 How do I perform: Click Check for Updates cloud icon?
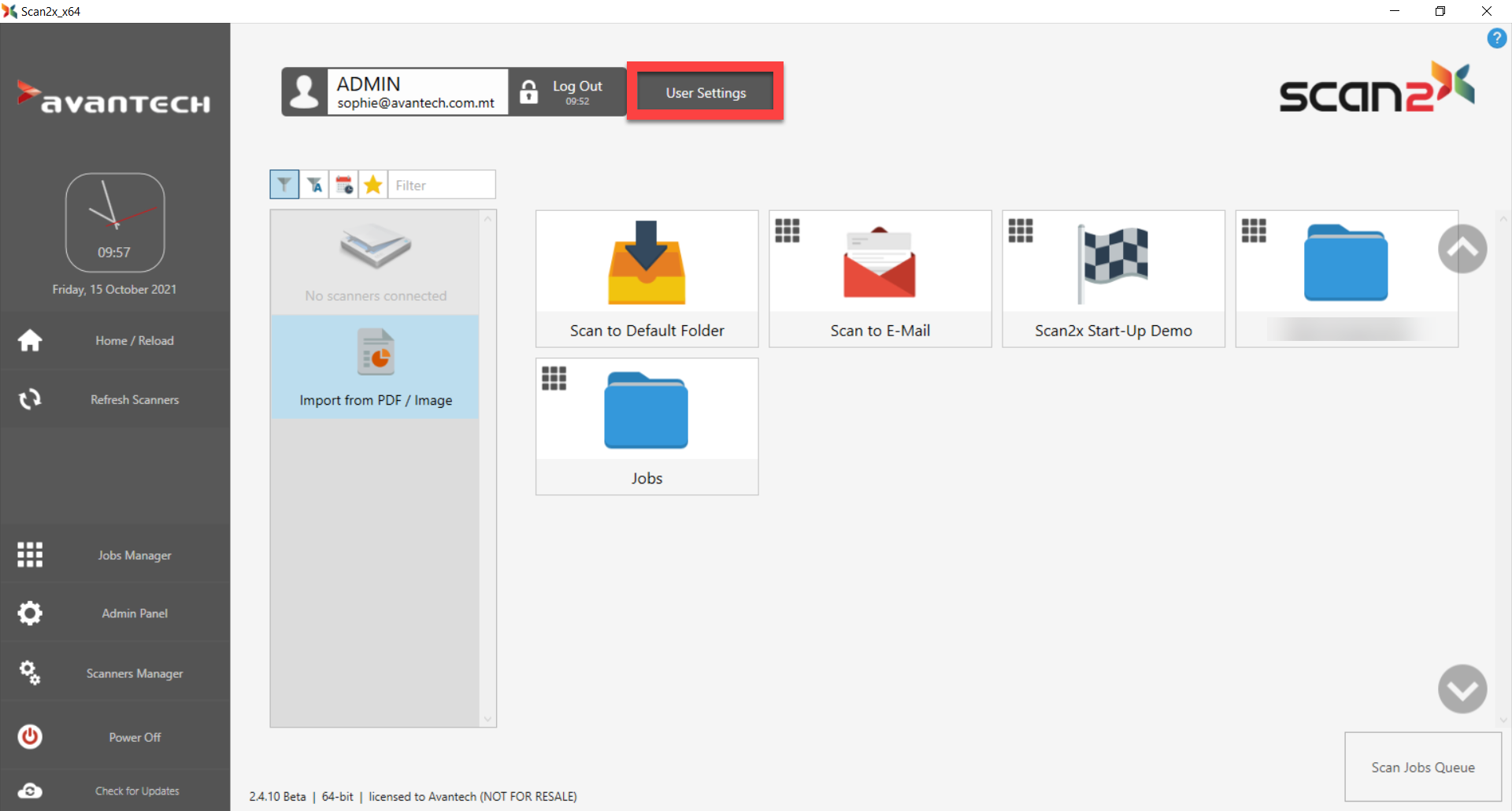30,791
